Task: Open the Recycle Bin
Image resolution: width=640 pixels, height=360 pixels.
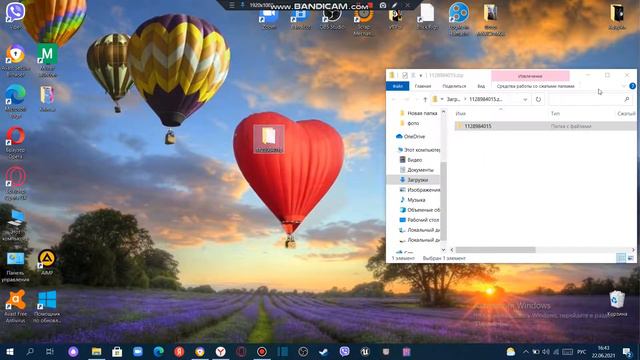Action: click(617, 303)
